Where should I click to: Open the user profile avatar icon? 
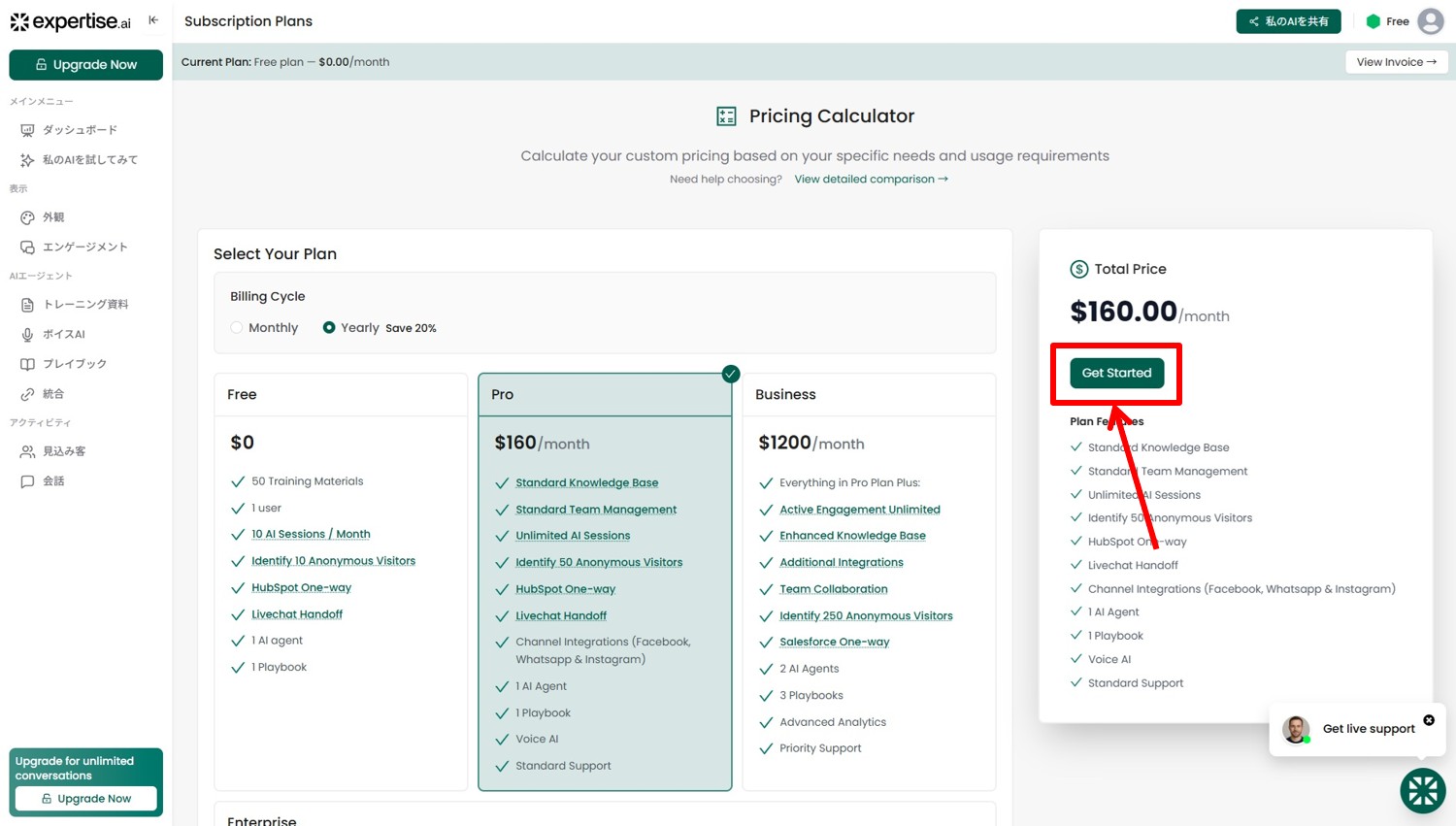[1430, 21]
